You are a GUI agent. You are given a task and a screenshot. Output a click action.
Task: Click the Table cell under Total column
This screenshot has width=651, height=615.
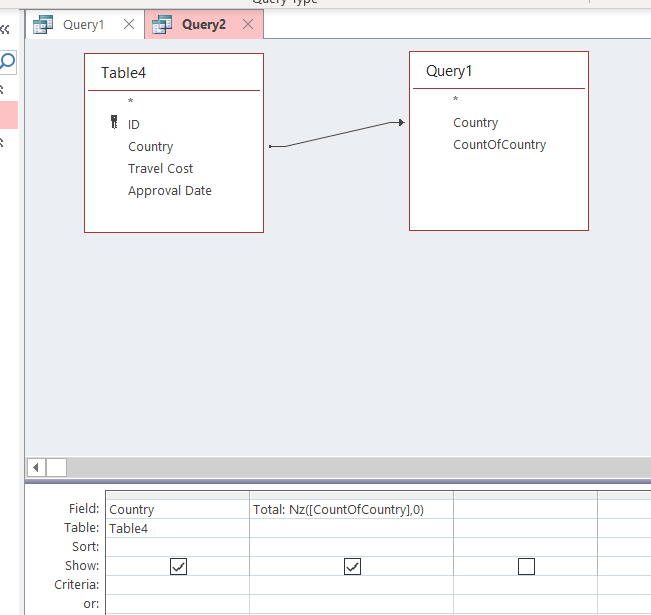[351, 528]
